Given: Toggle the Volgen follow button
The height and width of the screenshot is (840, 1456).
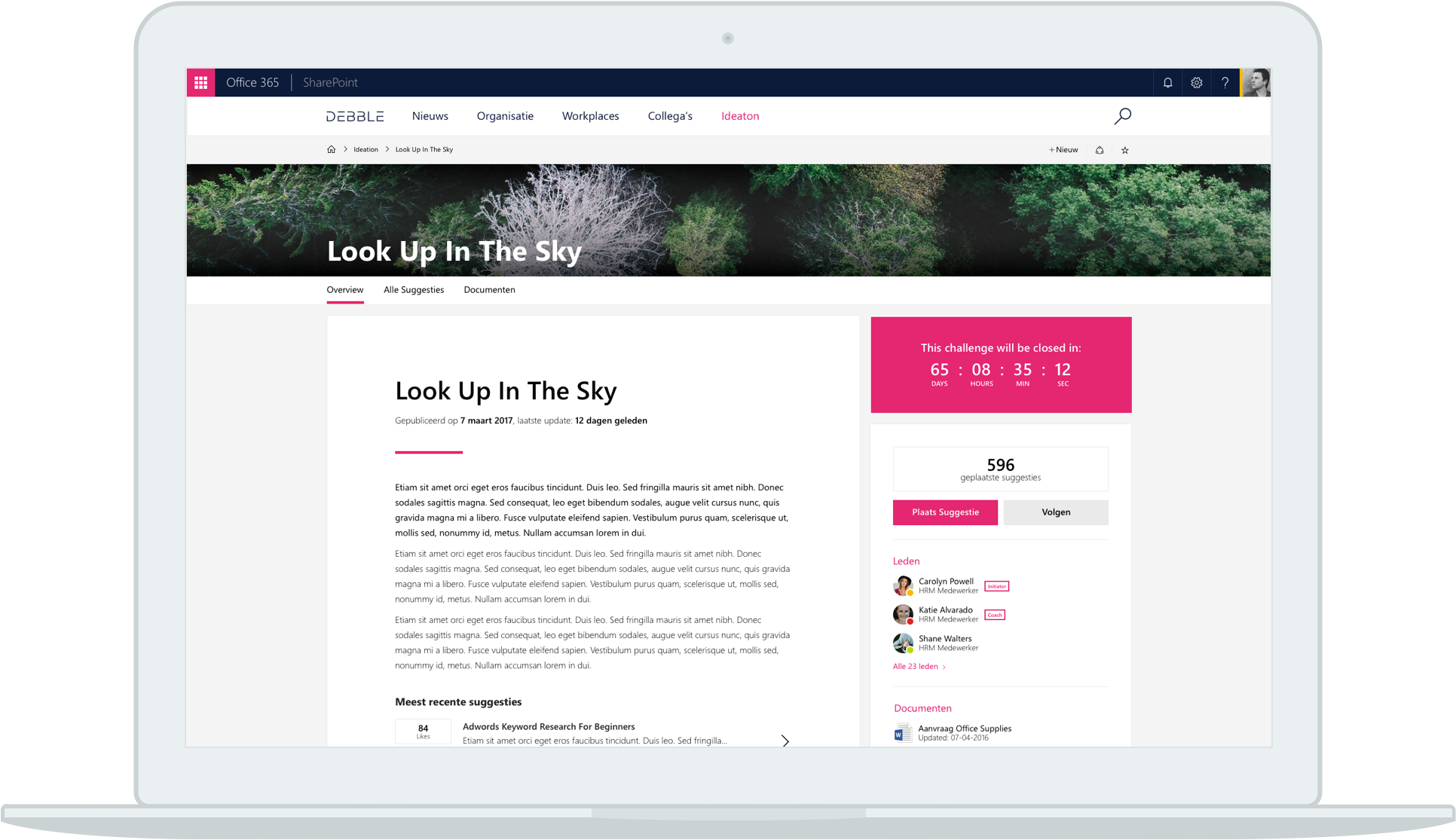Looking at the screenshot, I should [x=1055, y=512].
